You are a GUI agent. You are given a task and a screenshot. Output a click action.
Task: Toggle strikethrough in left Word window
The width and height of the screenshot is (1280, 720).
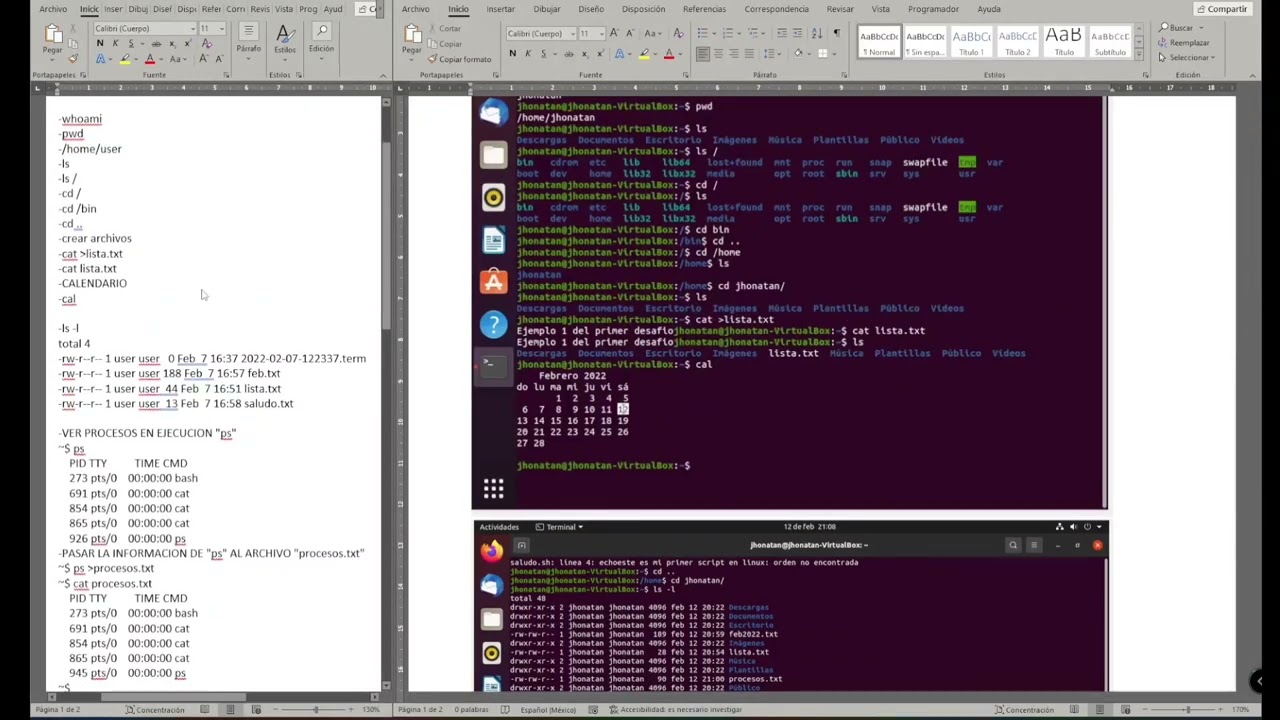pyautogui.click(x=156, y=43)
